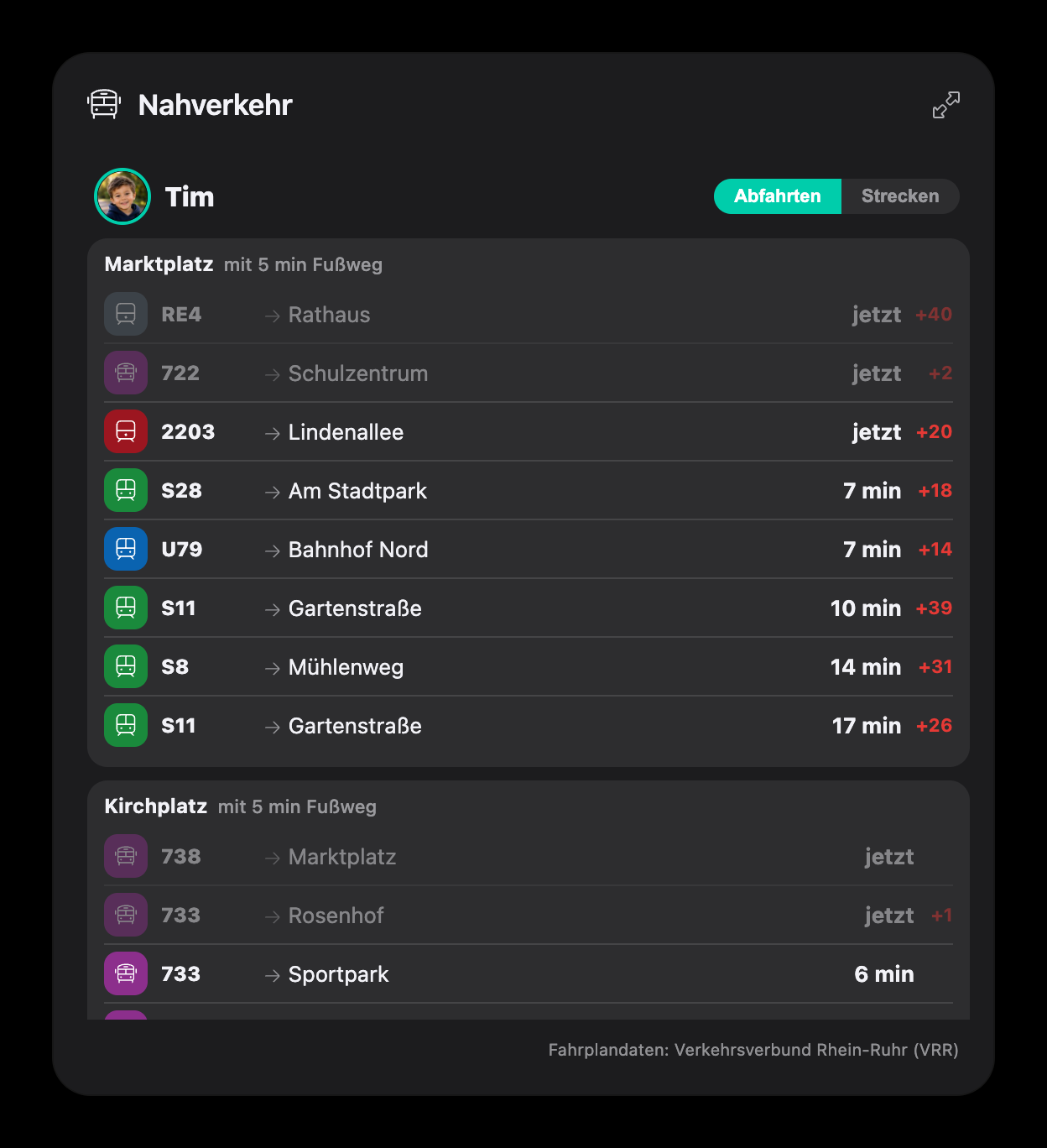
Task: Select Gartenstraße destination with +39 delay
Action: click(x=355, y=608)
